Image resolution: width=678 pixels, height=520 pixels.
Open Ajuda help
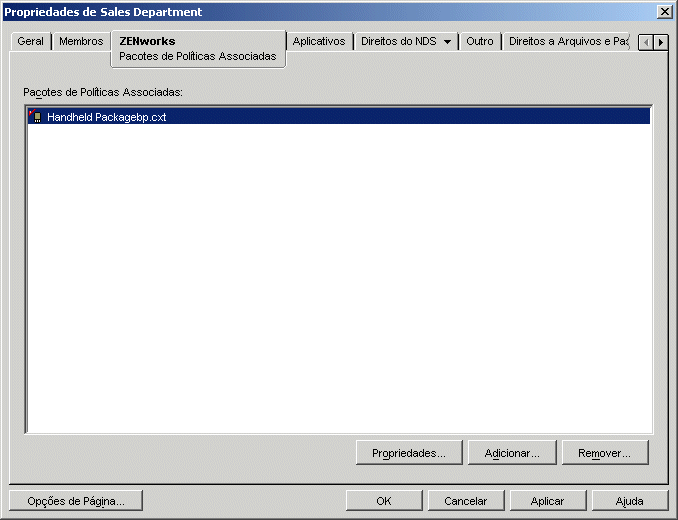[630, 501]
